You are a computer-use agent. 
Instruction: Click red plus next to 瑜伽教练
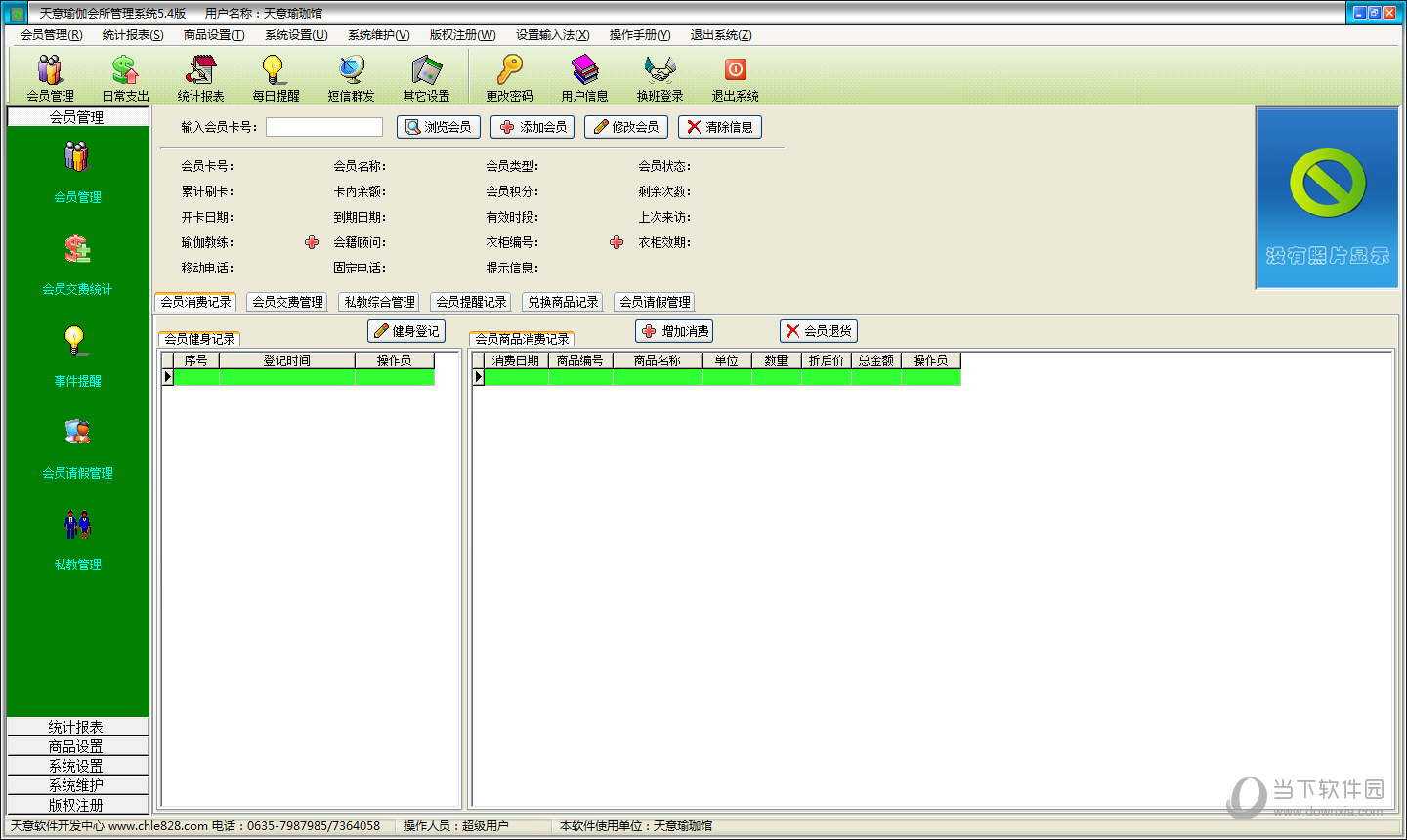[312, 242]
